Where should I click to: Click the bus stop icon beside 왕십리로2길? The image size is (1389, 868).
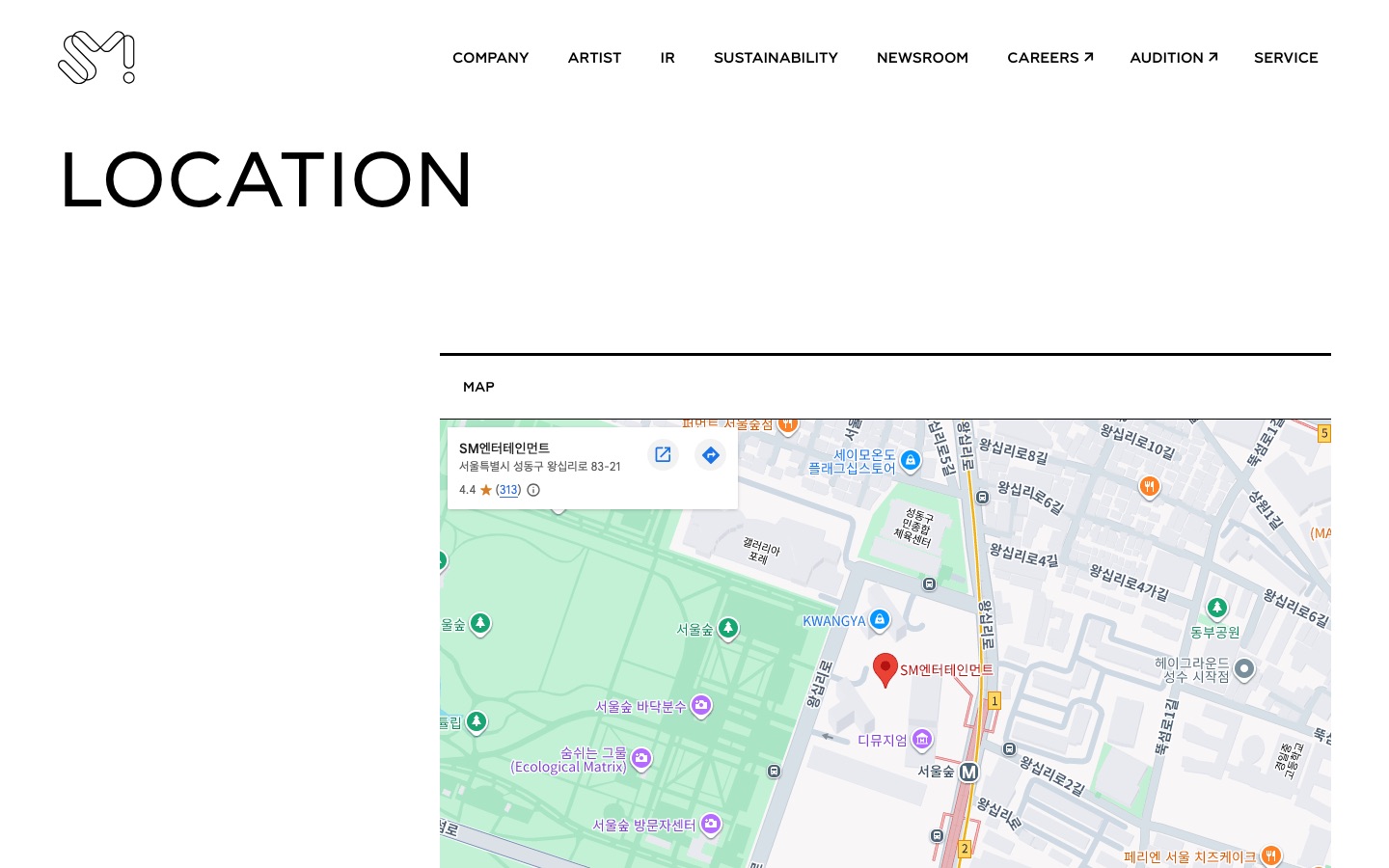pyautogui.click(x=1009, y=748)
